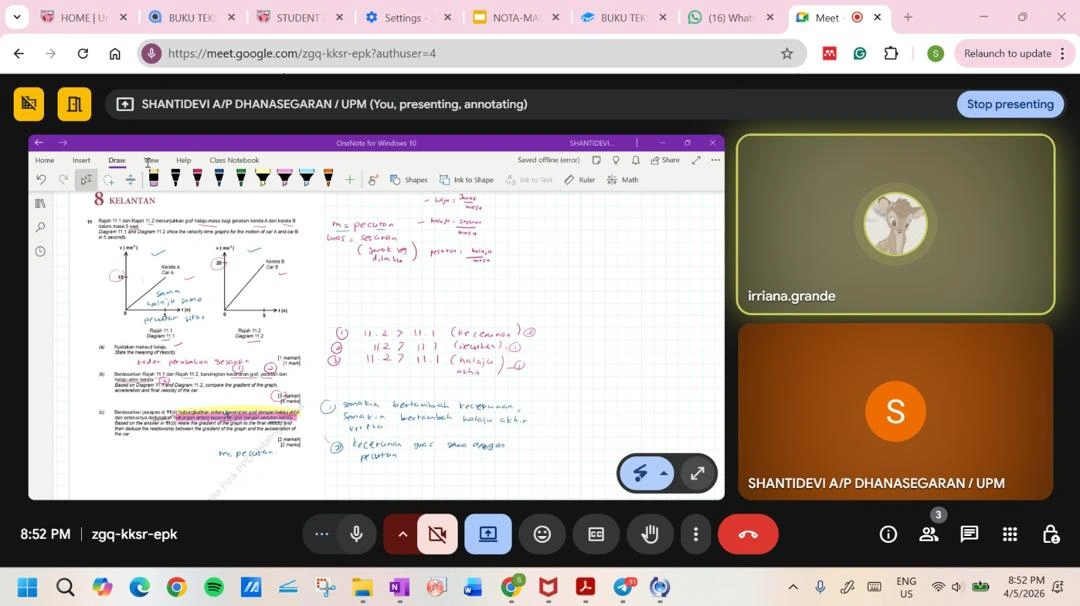Expand annotation tools dropdown arrow

(x=663, y=473)
